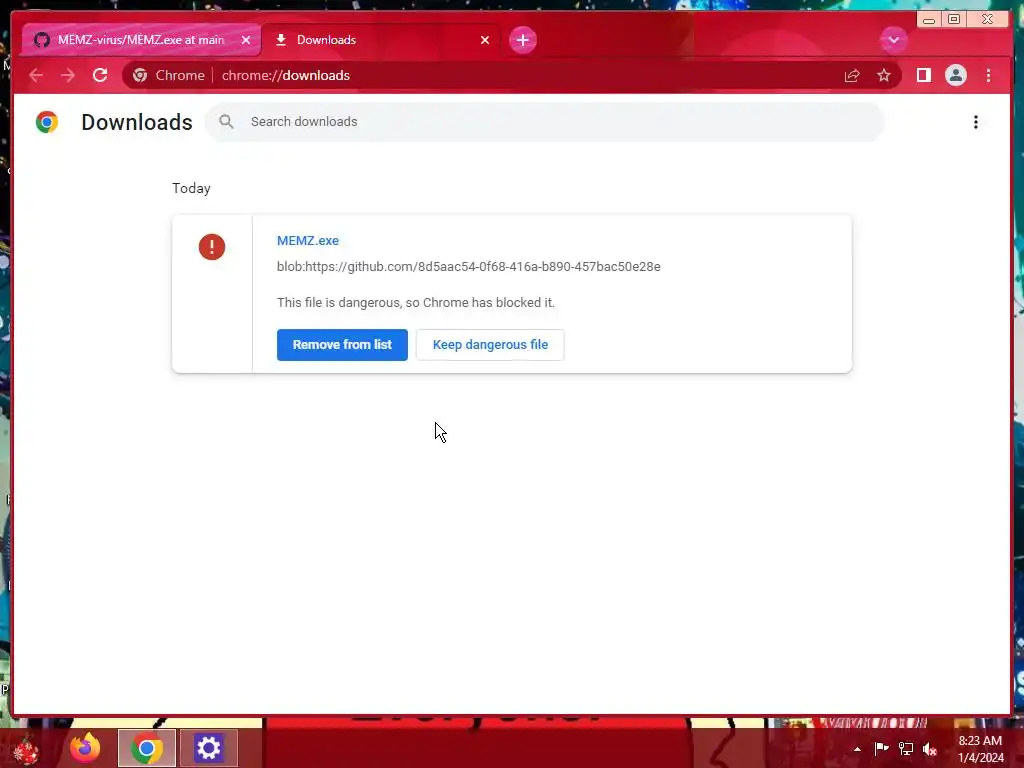This screenshot has width=1024, height=768.
Task: Open the side panel icon
Action: tap(923, 76)
